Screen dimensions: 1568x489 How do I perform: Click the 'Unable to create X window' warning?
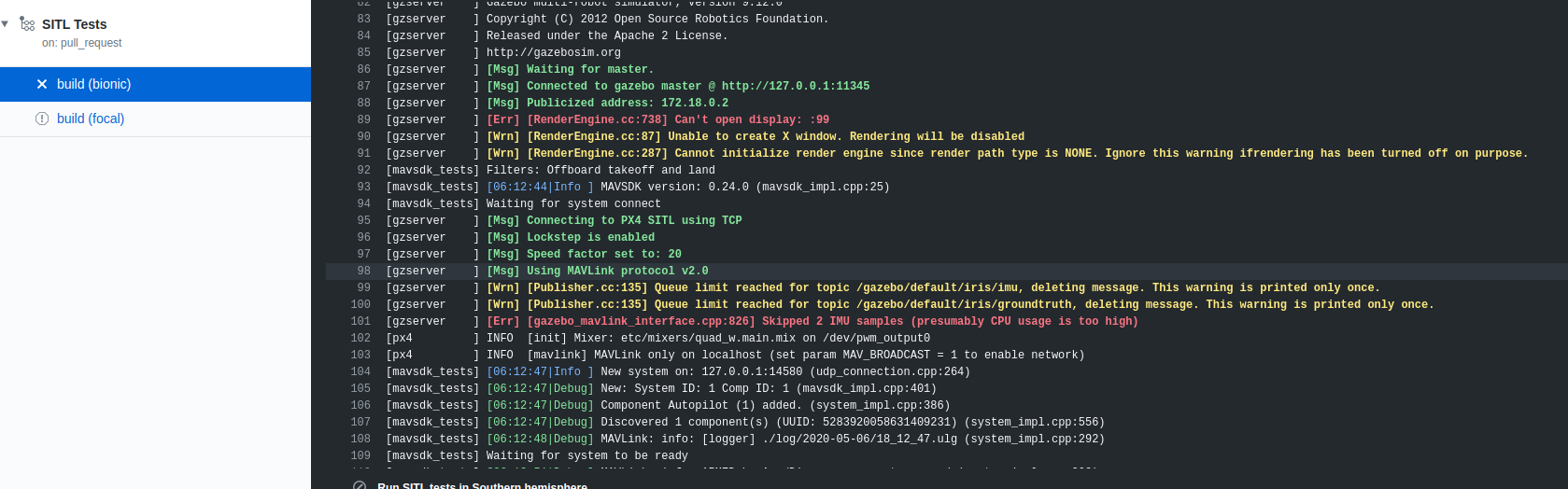947,136
